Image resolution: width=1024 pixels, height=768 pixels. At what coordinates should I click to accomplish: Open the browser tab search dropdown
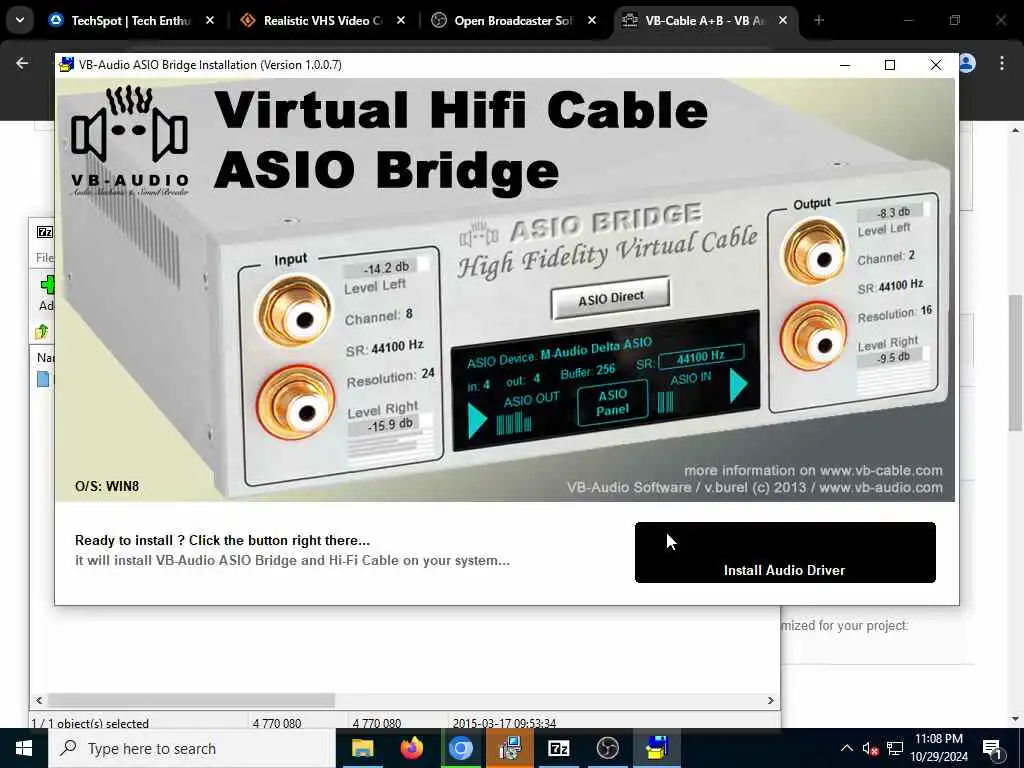click(x=20, y=20)
